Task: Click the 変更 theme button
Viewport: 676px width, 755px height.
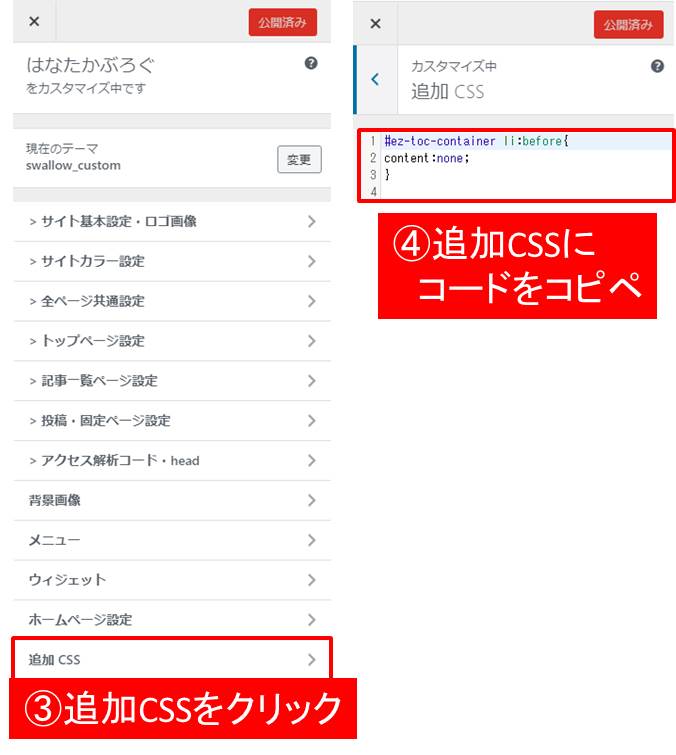Action: pos(299,159)
